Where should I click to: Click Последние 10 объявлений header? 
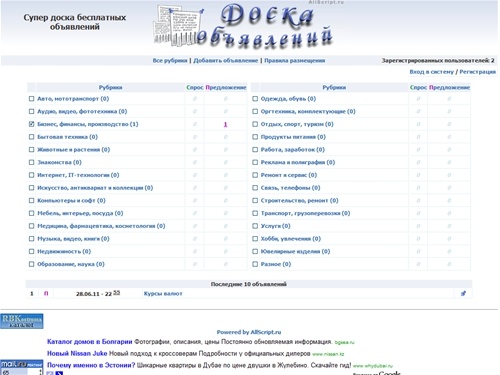pos(249,284)
